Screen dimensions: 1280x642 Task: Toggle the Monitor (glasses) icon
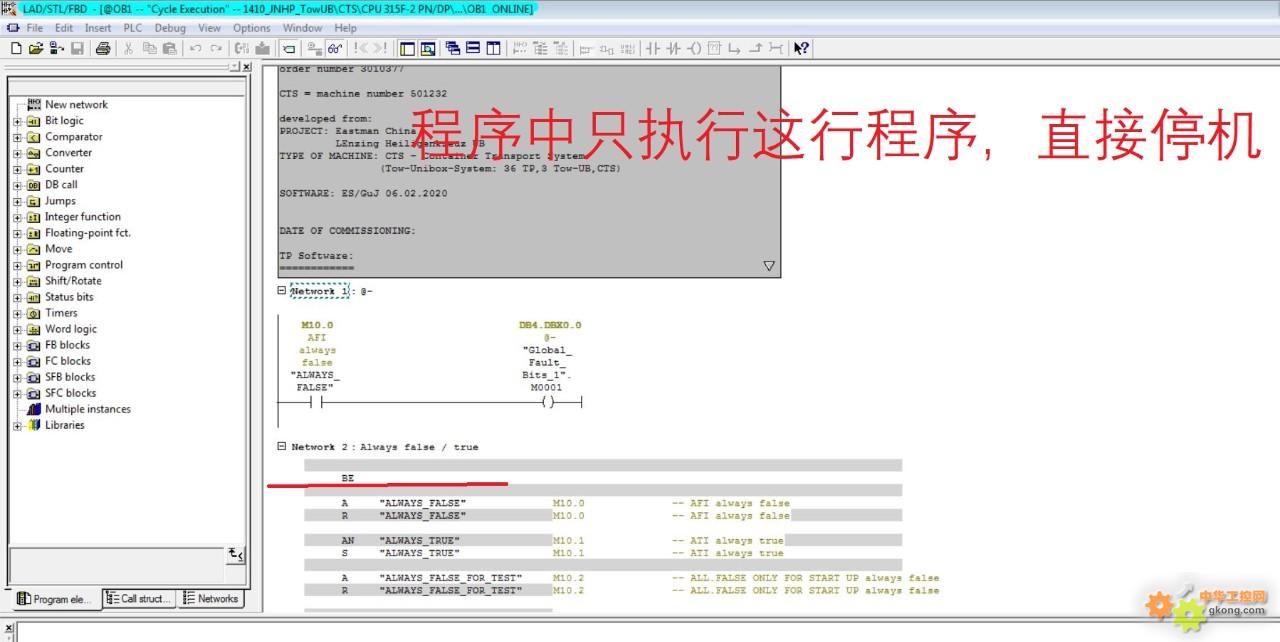click(335, 48)
